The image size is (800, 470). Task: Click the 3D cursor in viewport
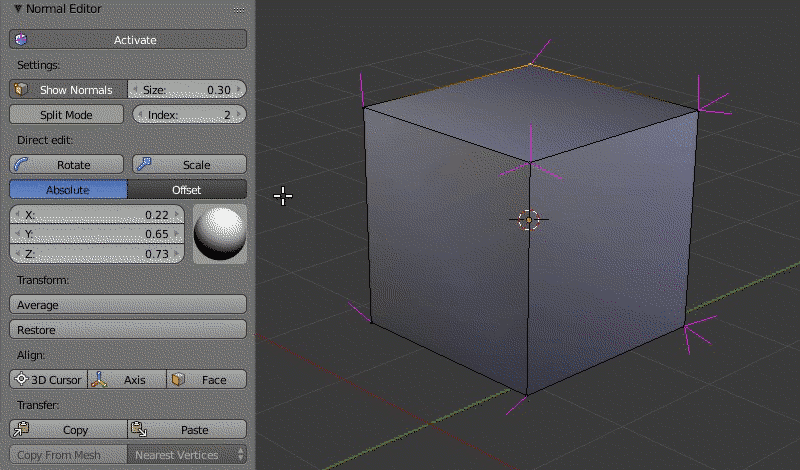click(x=529, y=220)
